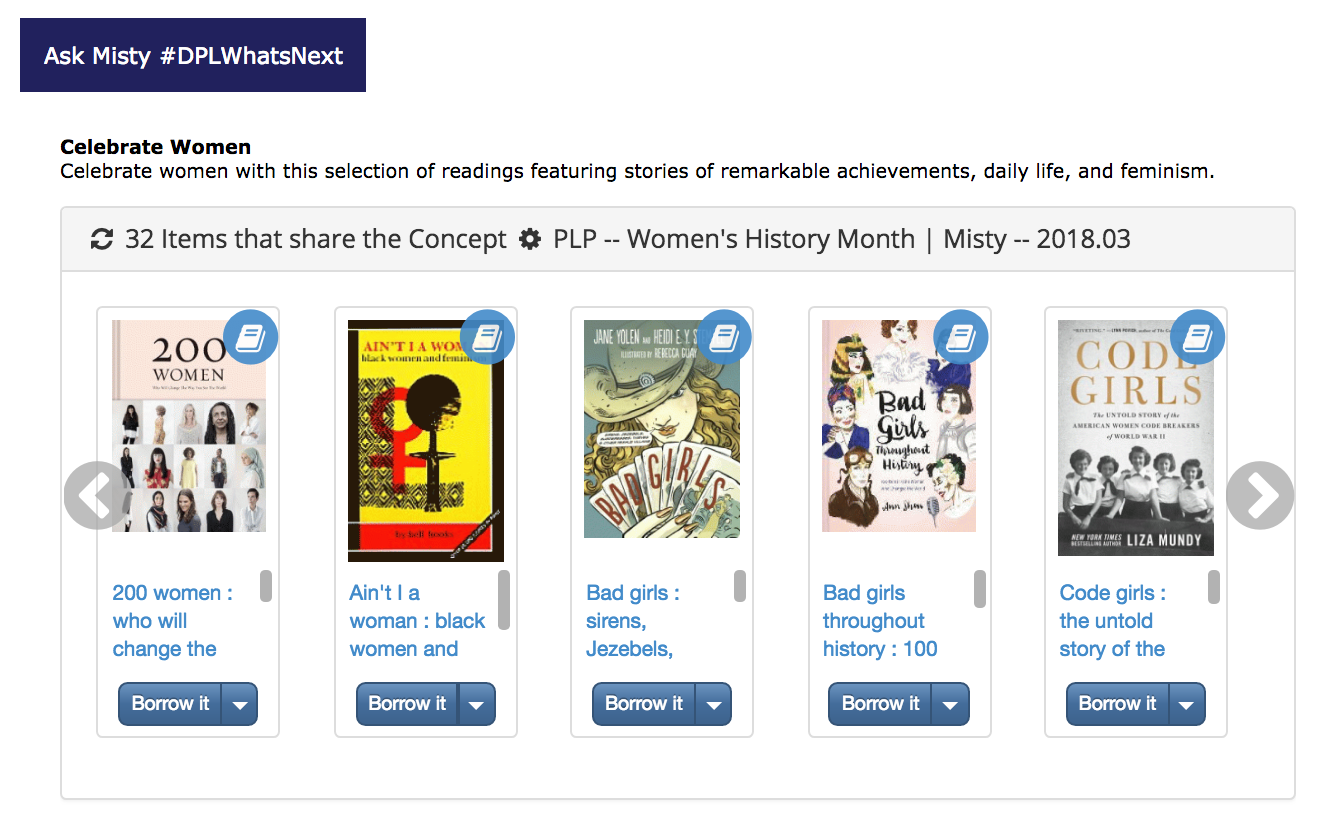Click the Bad Girls Throughout History cover thumbnail
The image size is (1324, 828).
[x=898, y=425]
